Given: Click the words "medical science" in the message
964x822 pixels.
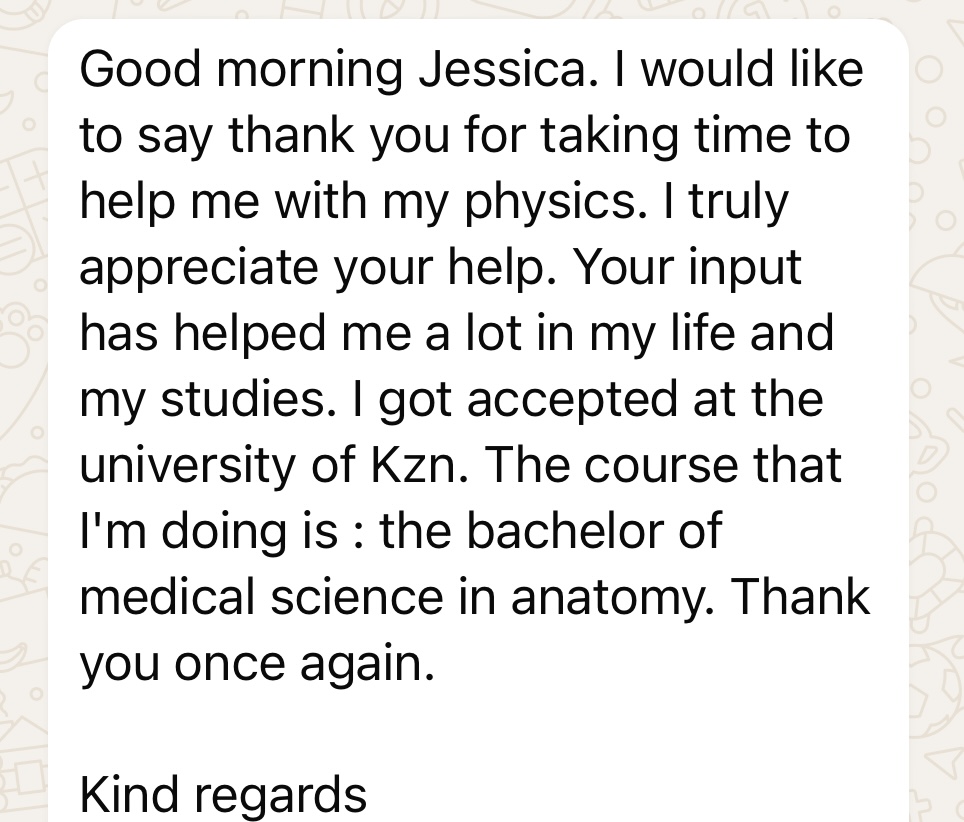Looking at the screenshot, I should pos(260,597).
